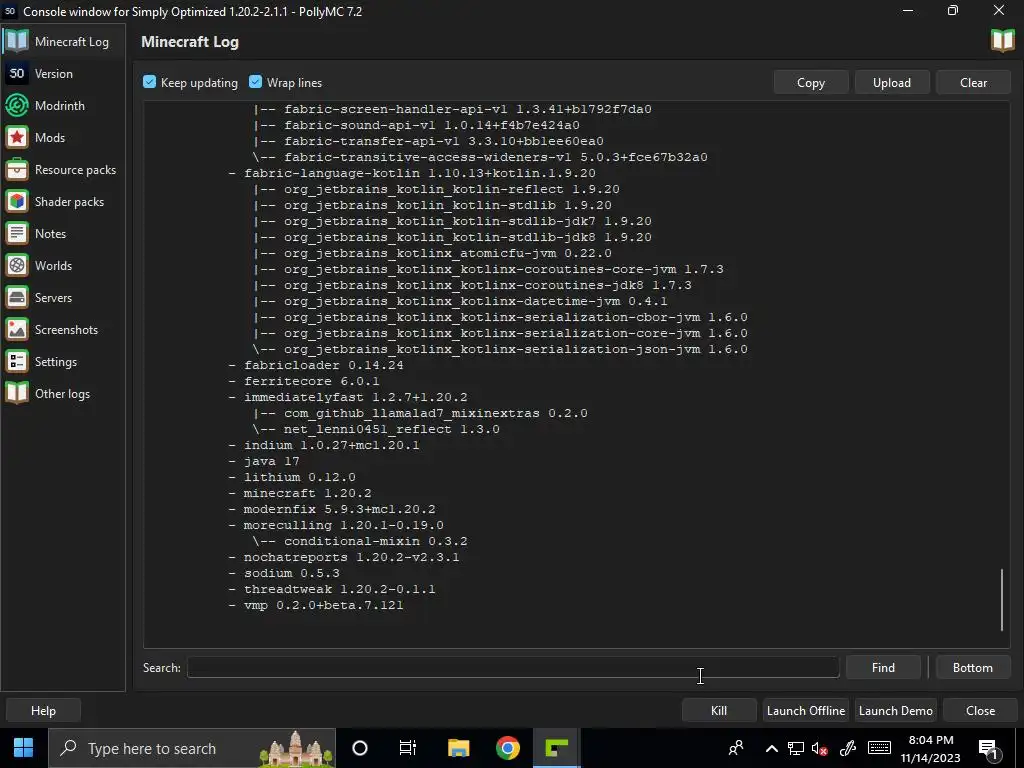Open the Windows Start menu
This screenshot has width=1024, height=768.
pos(24,748)
